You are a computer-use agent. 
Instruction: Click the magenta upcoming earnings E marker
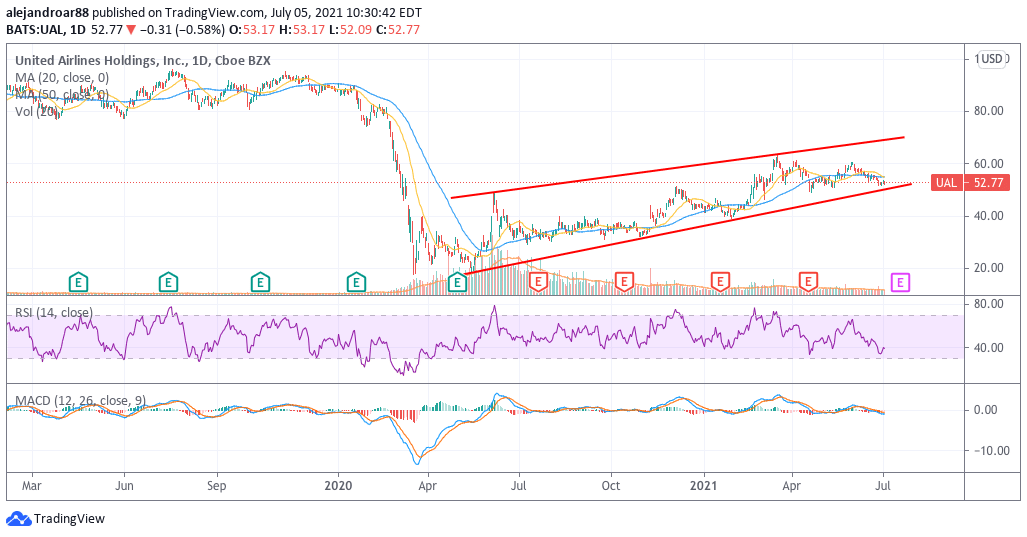[901, 283]
